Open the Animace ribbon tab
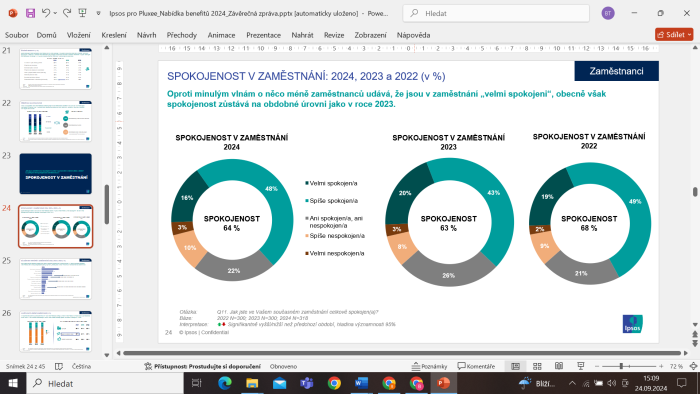 221,35
